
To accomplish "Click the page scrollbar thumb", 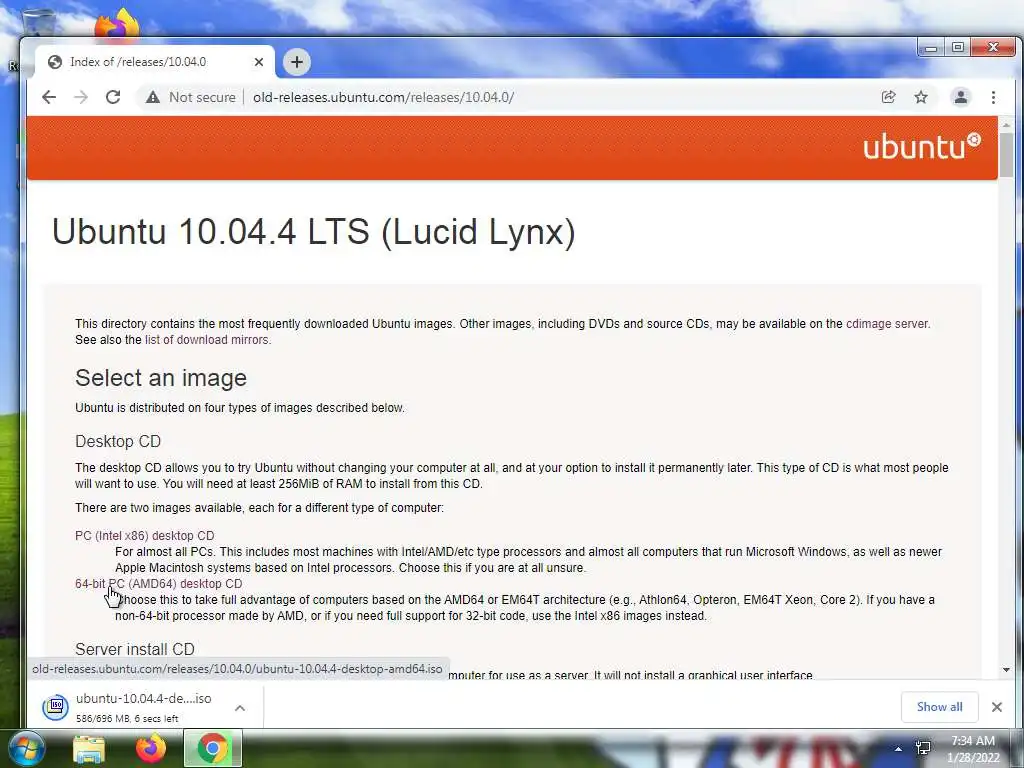I will (1006, 154).
